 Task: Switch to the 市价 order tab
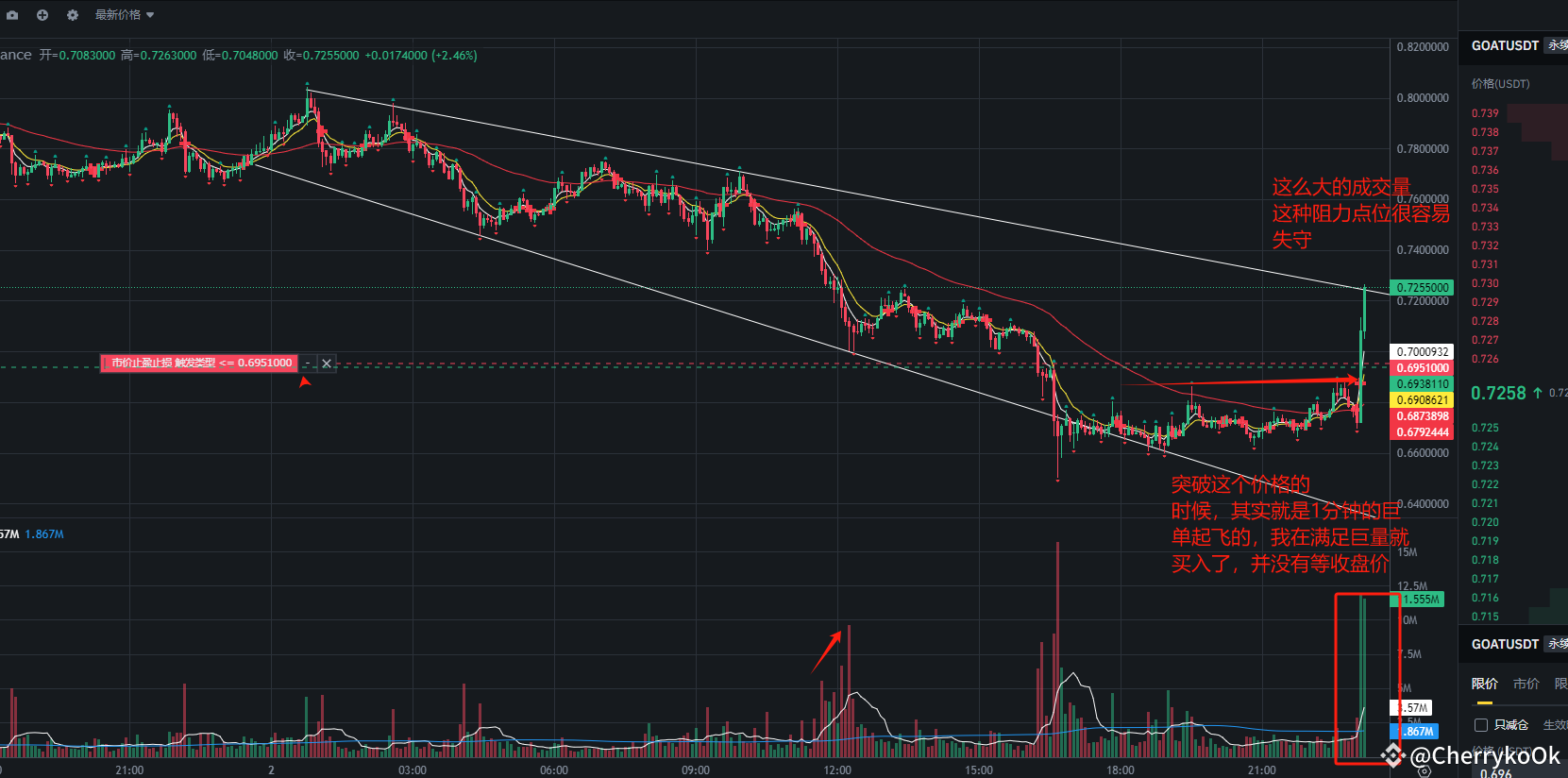coord(1526,684)
